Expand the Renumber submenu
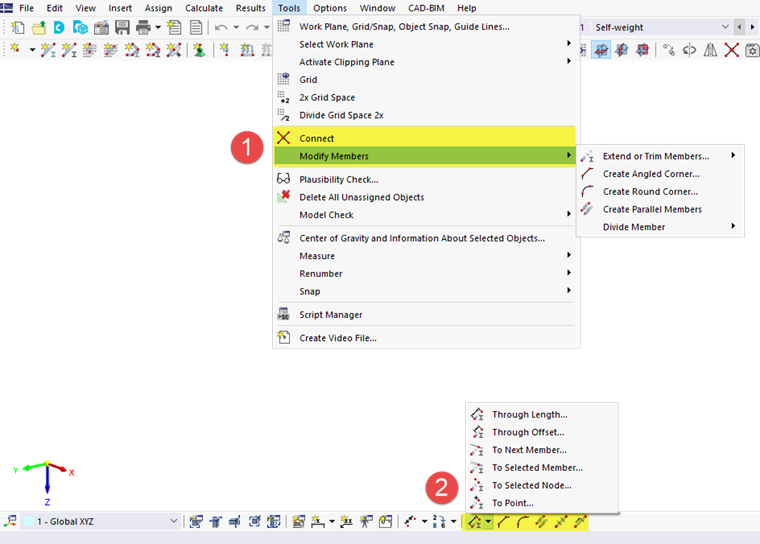This screenshot has width=760, height=544. pos(426,273)
